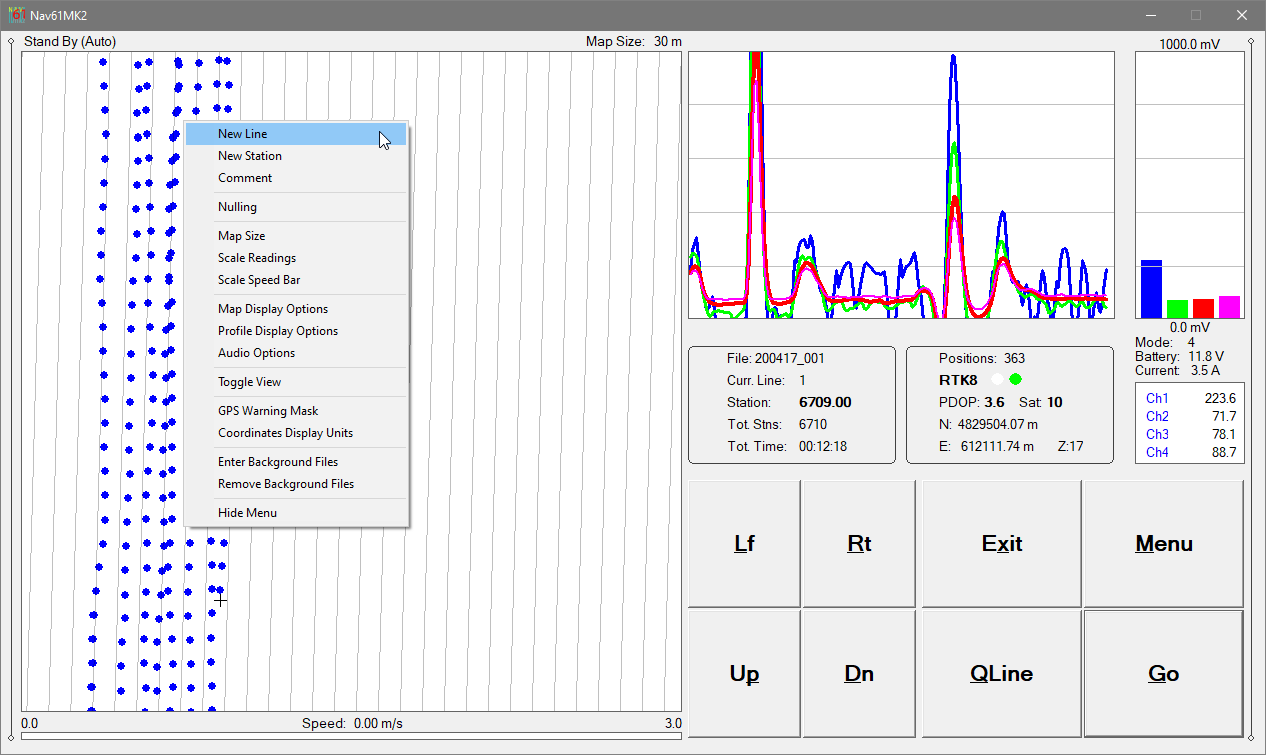1266x755 pixels.
Task: Start acquisition with Go button
Action: coord(1164,674)
